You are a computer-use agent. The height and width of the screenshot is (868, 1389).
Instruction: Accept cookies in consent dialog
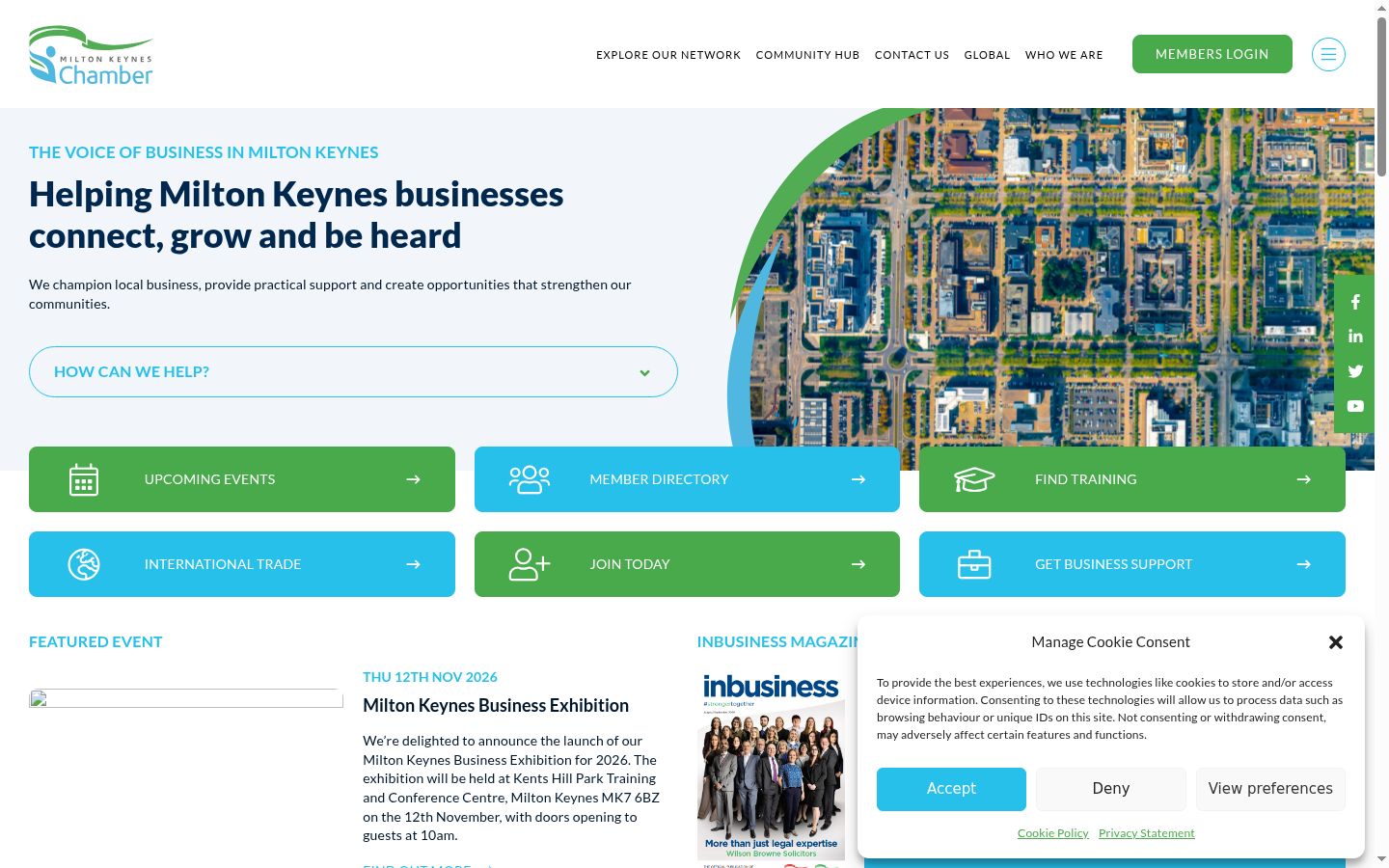pyautogui.click(x=951, y=789)
